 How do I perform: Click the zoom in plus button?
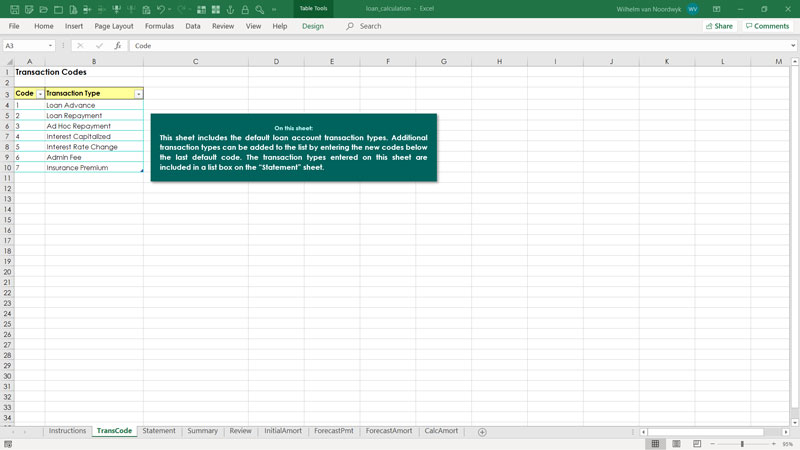click(773, 444)
